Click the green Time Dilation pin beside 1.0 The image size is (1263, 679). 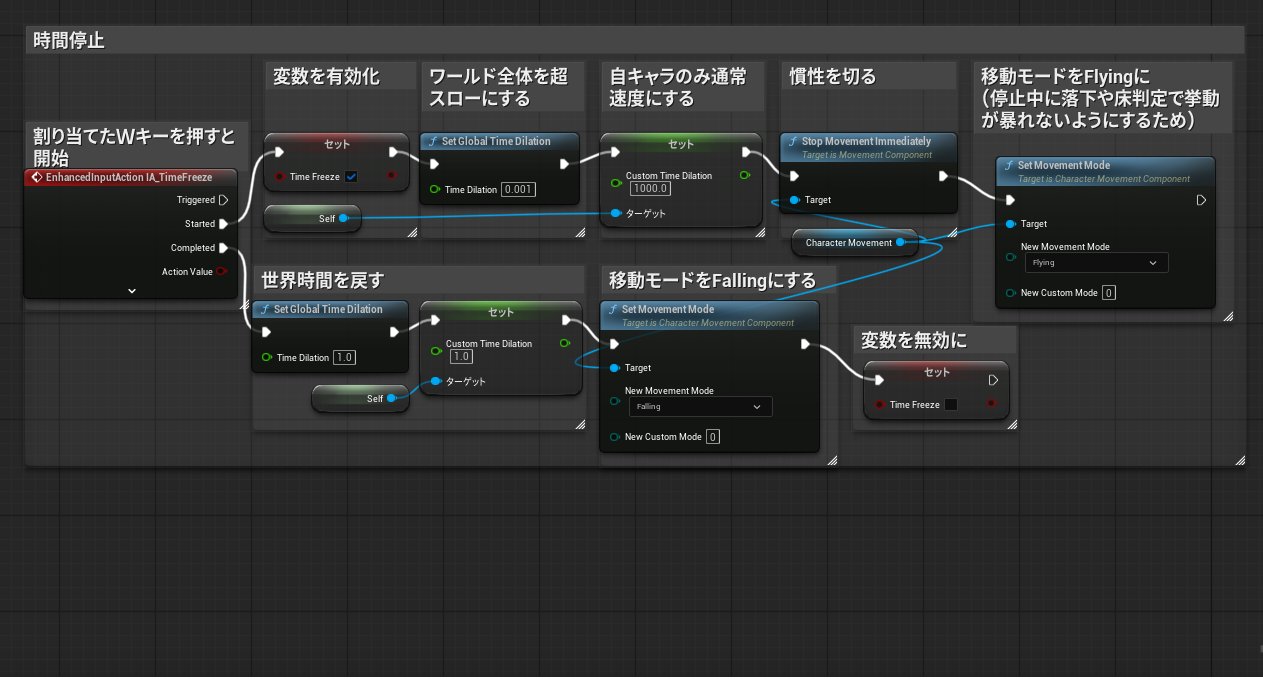[266, 358]
